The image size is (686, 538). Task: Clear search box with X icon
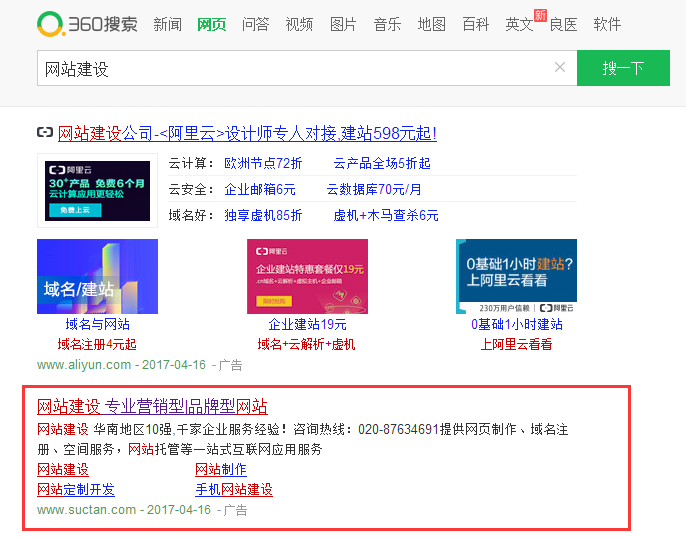pyautogui.click(x=560, y=68)
